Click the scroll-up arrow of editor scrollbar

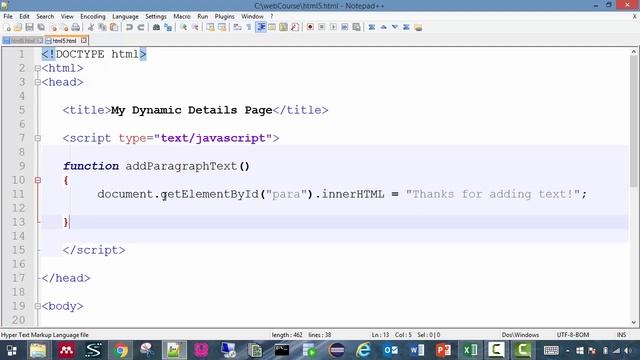pyautogui.click(x=633, y=52)
